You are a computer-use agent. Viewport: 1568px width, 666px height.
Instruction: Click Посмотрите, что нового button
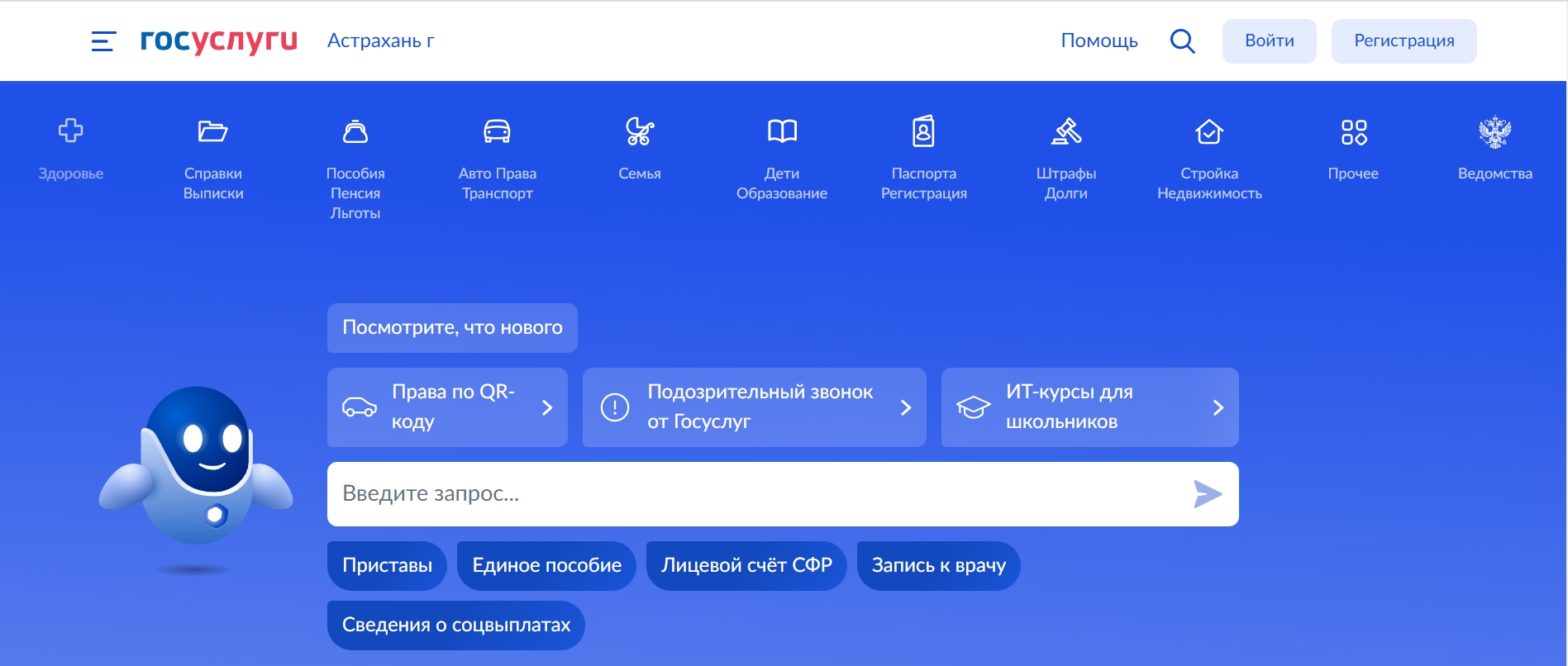coord(452,328)
